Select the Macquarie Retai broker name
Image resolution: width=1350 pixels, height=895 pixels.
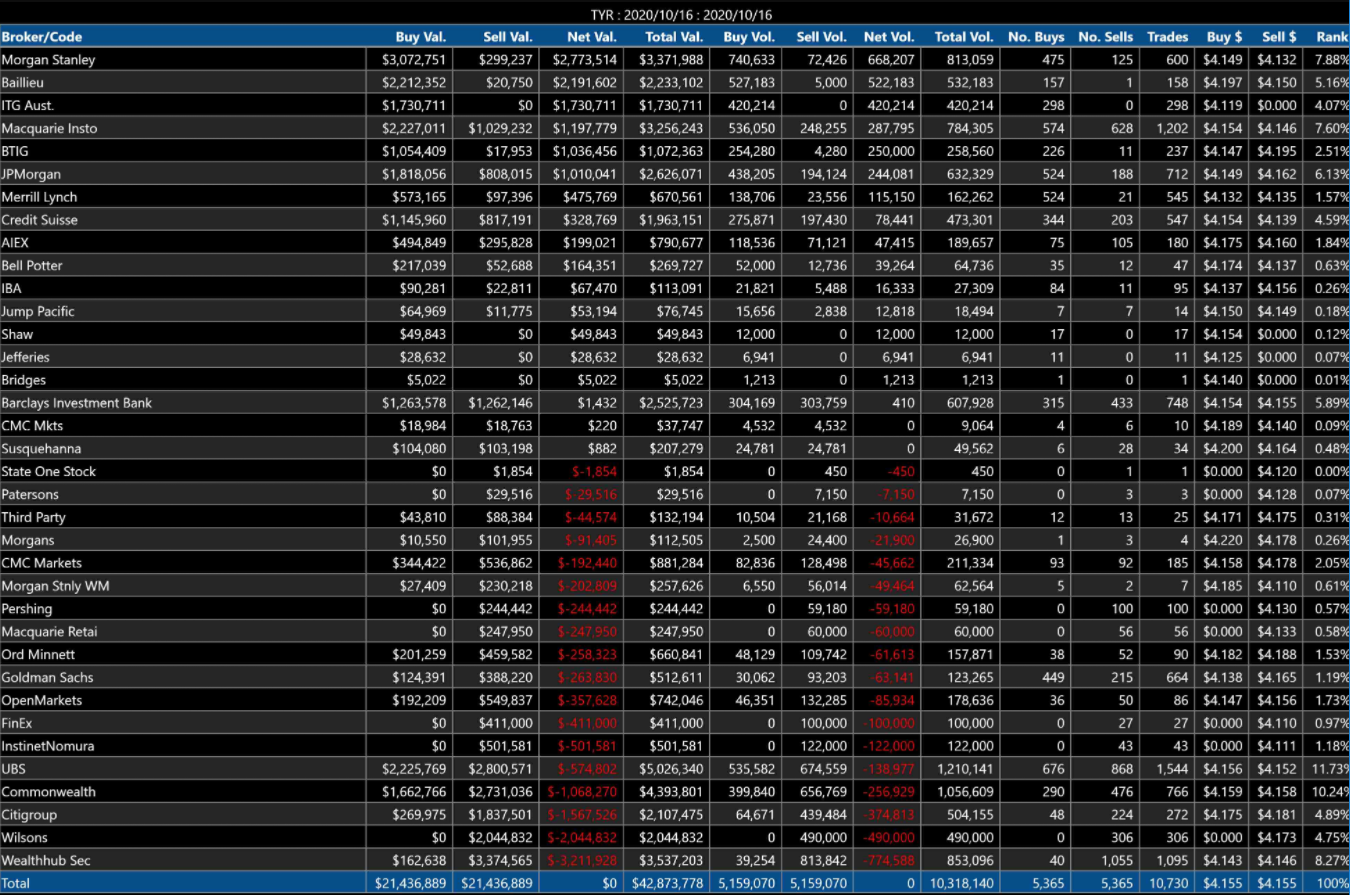click(47, 632)
